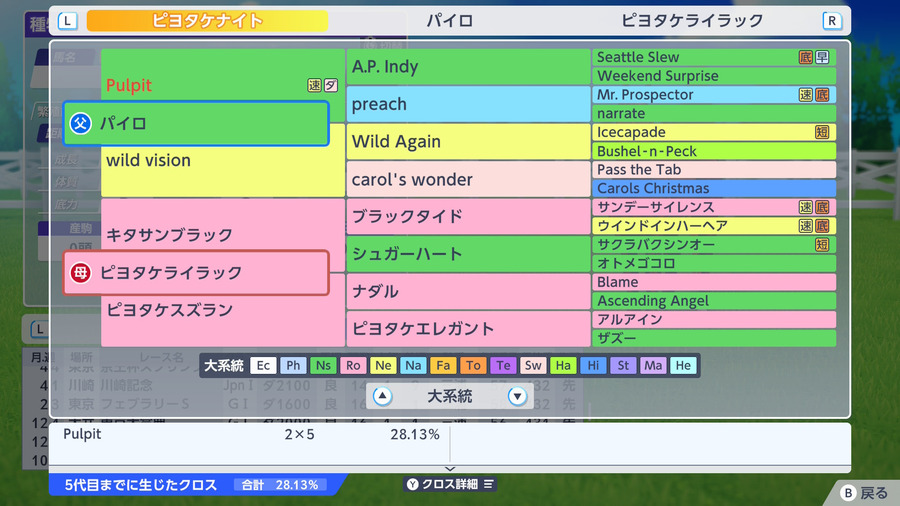Select the Weekend Surprise row
The image size is (900, 506).
714,76
